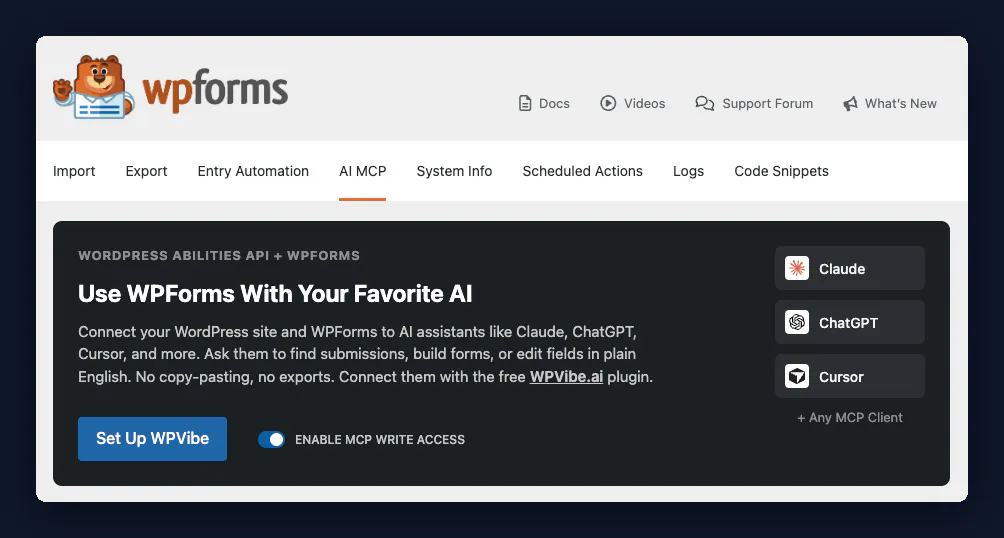Open the Entry Automation tab
Screen dimensions: 1004x538
[254, 171]
